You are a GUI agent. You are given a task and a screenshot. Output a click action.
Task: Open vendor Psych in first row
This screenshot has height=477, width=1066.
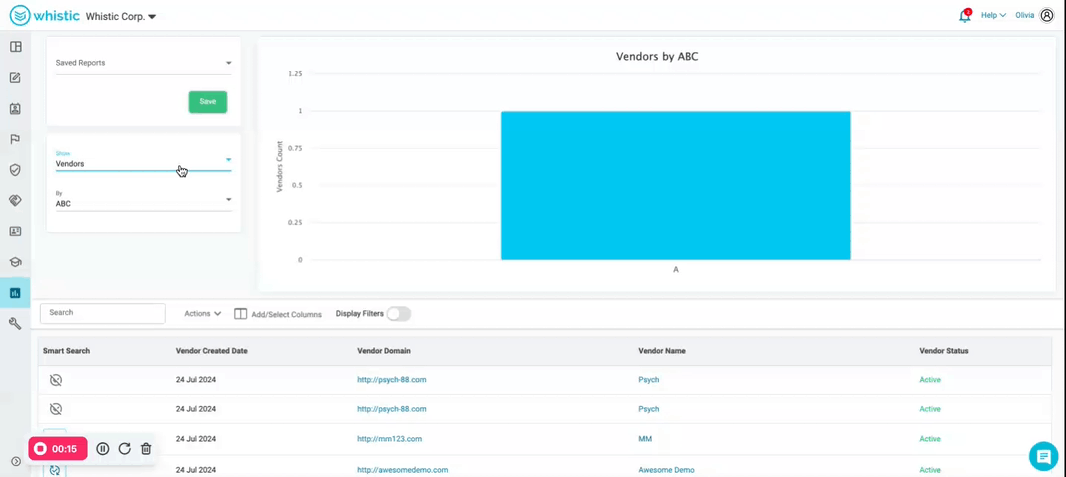(x=649, y=380)
